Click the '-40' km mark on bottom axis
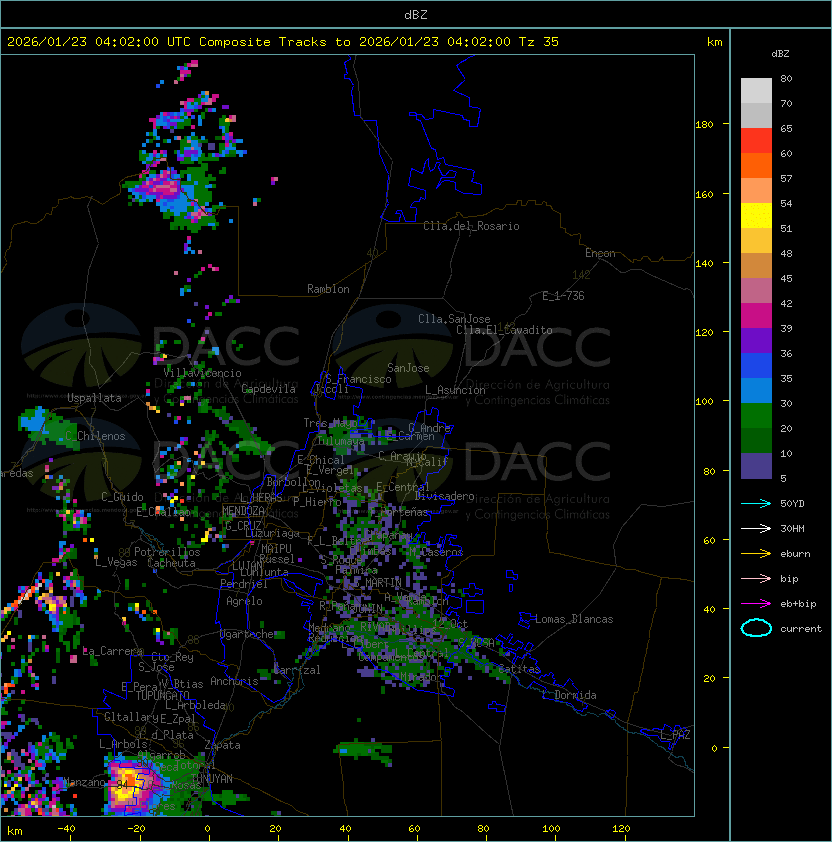 coord(66,829)
